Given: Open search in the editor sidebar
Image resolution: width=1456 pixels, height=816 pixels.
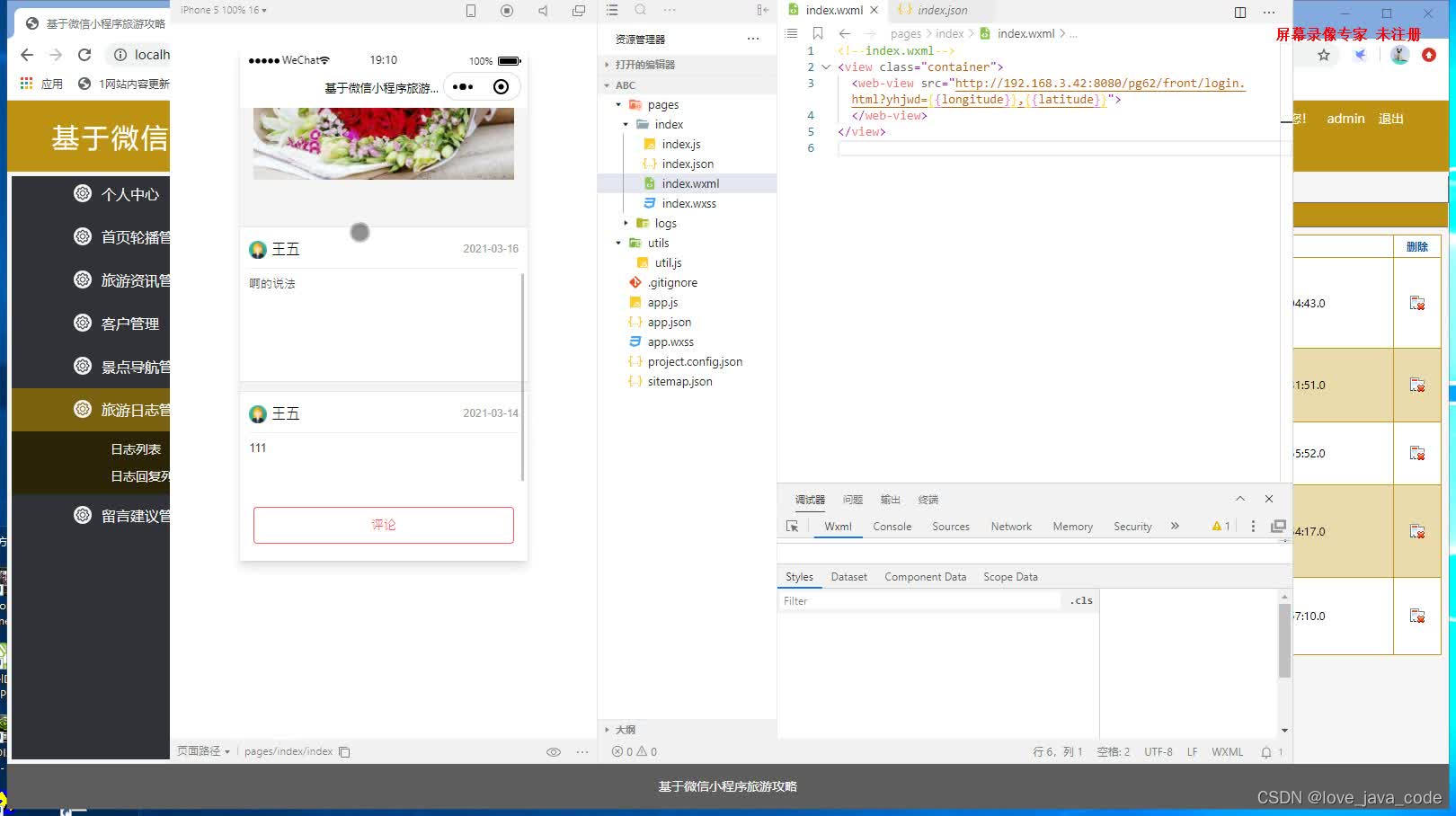Looking at the screenshot, I should (x=641, y=10).
